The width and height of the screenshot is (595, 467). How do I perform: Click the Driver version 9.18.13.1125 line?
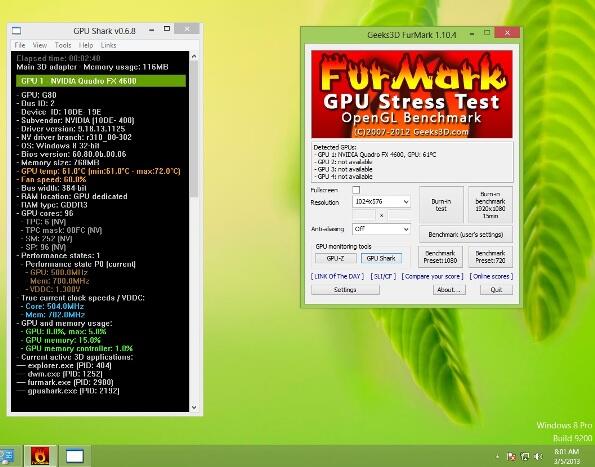pyautogui.click(x=71, y=129)
